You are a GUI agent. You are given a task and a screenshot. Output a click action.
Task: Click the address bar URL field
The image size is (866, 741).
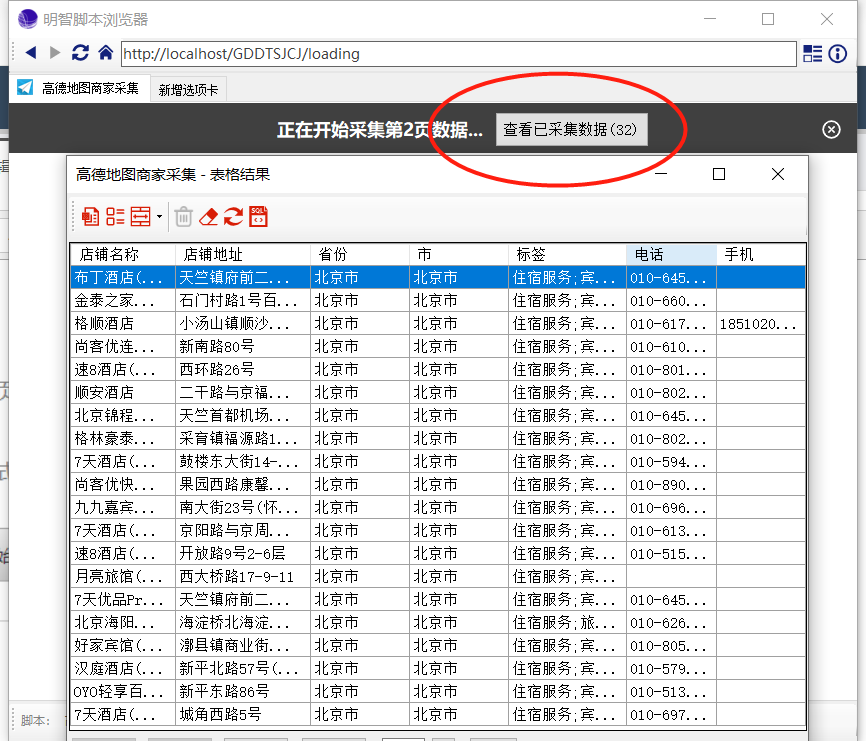pyautogui.click(x=458, y=54)
